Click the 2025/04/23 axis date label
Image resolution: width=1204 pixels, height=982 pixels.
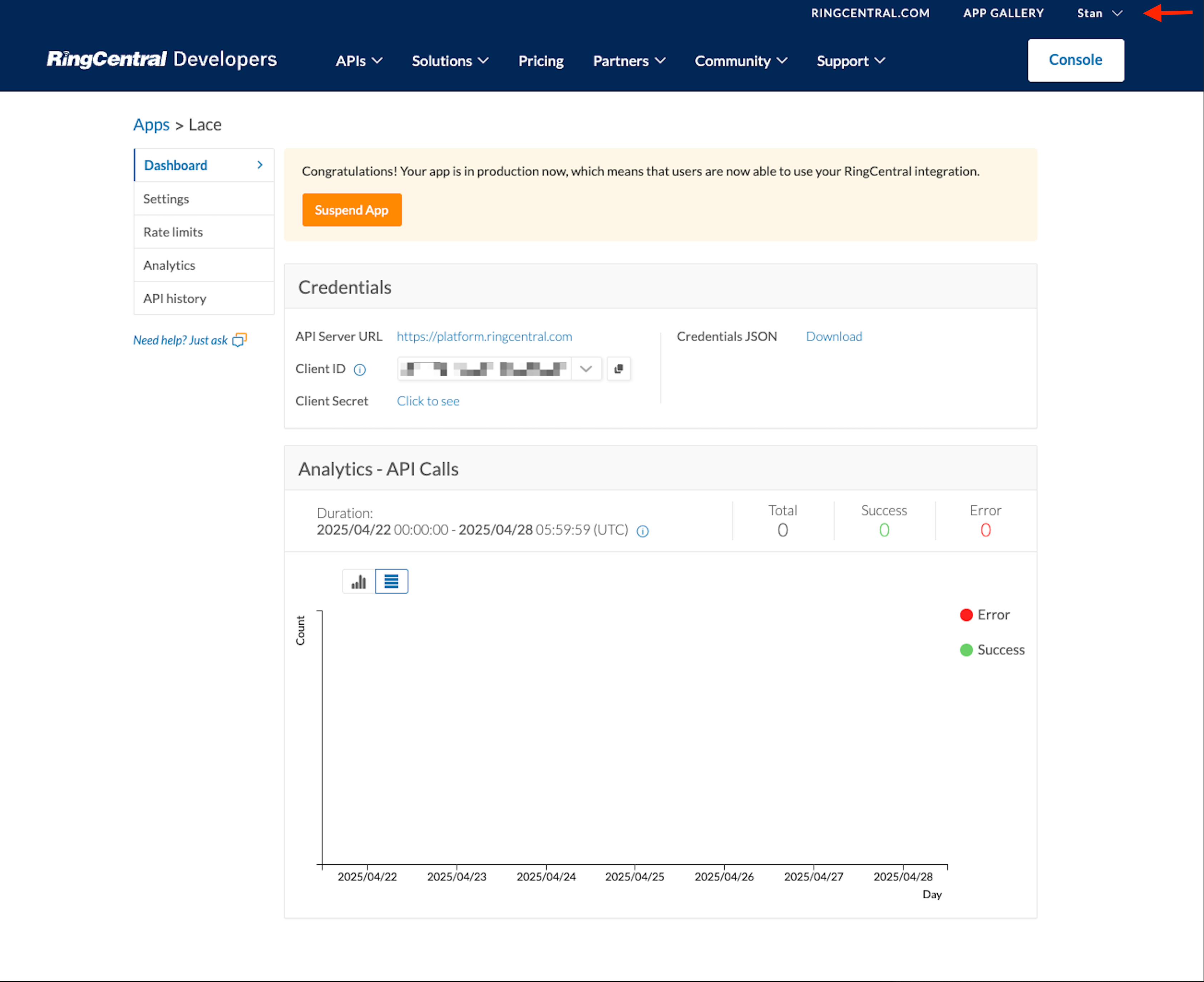click(457, 877)
